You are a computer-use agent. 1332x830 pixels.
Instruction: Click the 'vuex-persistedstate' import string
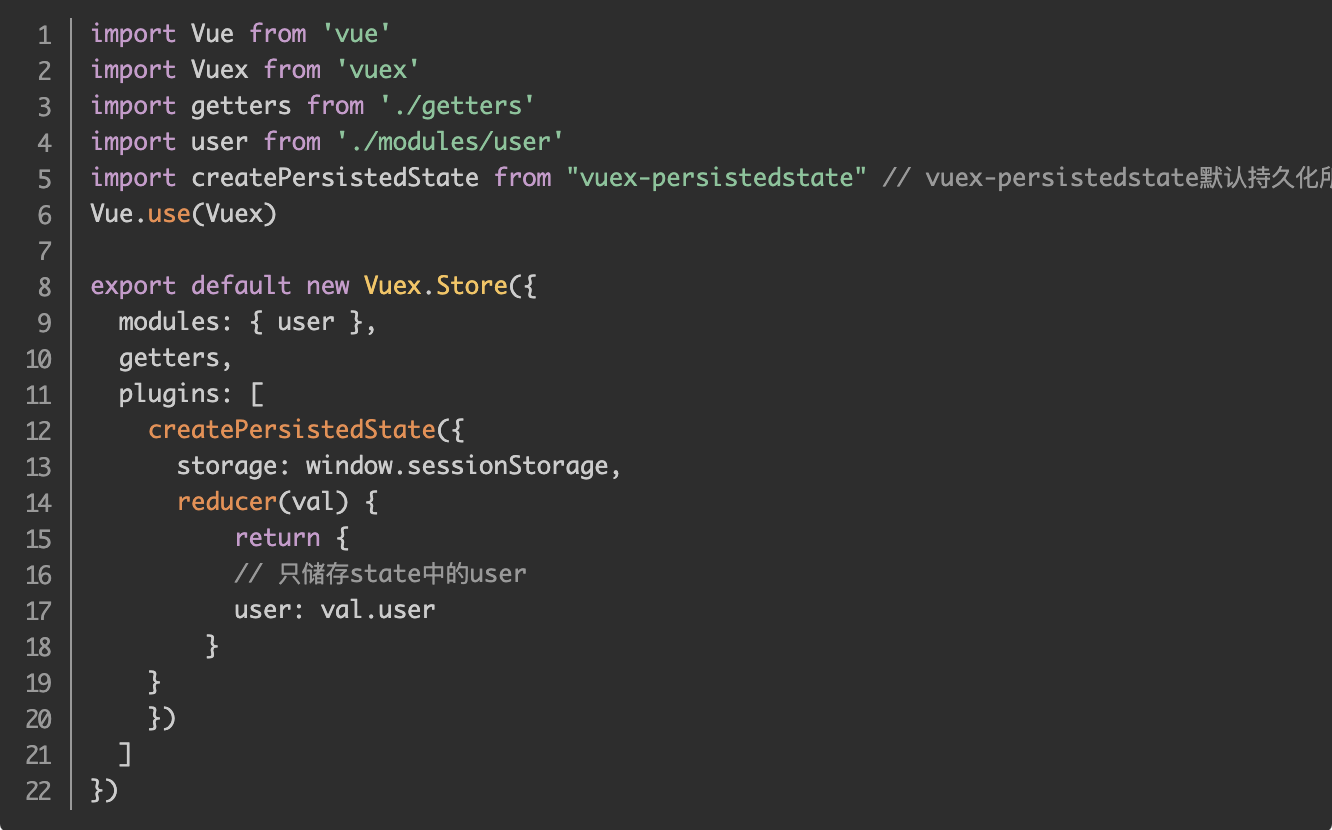716,178
